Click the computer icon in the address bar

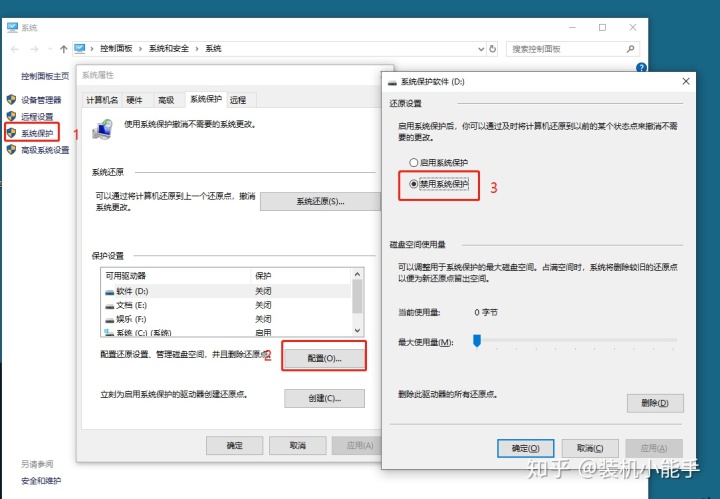point(80,48)
